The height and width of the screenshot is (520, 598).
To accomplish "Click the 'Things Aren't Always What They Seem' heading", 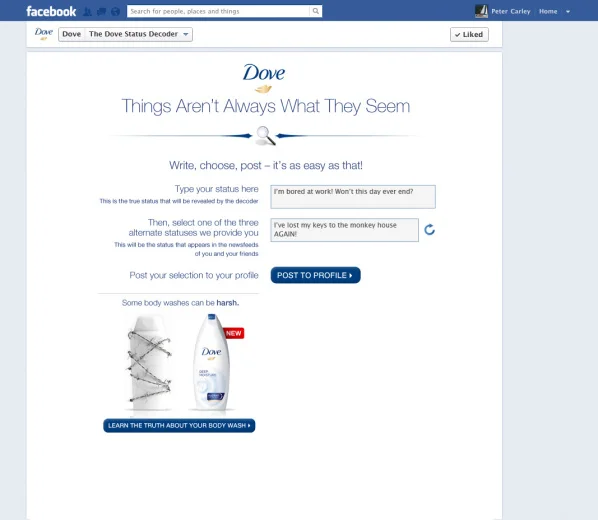I will coord(266,106).
